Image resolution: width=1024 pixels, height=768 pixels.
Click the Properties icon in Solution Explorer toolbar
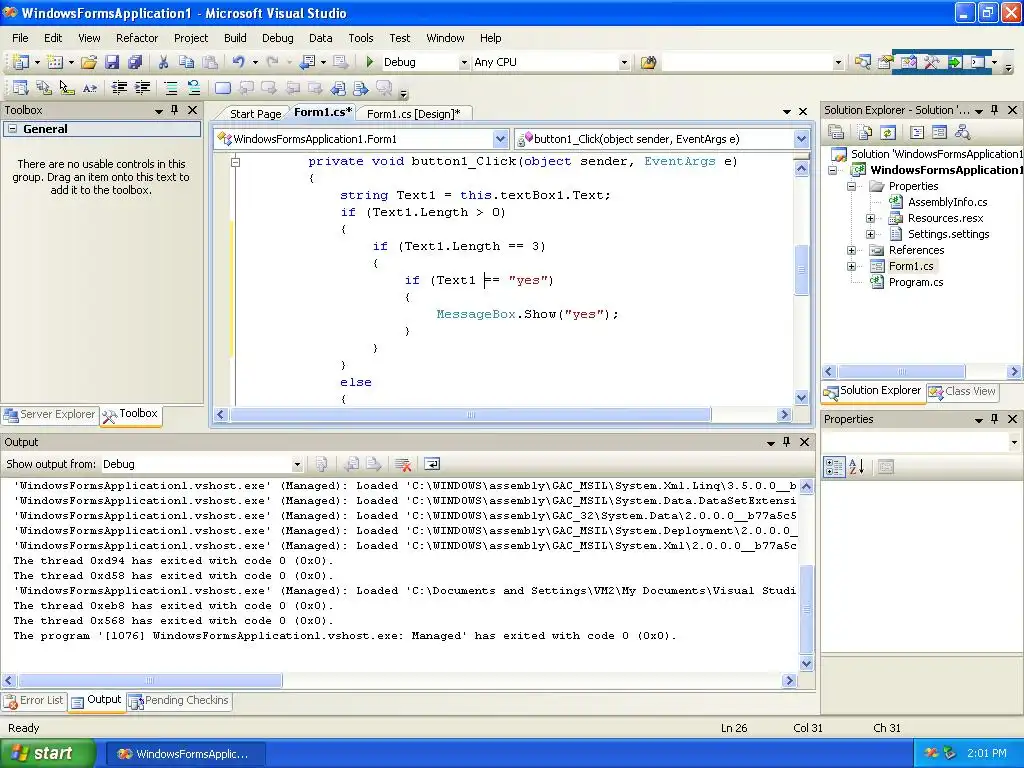pyautogui.click(x=837, y=133)
